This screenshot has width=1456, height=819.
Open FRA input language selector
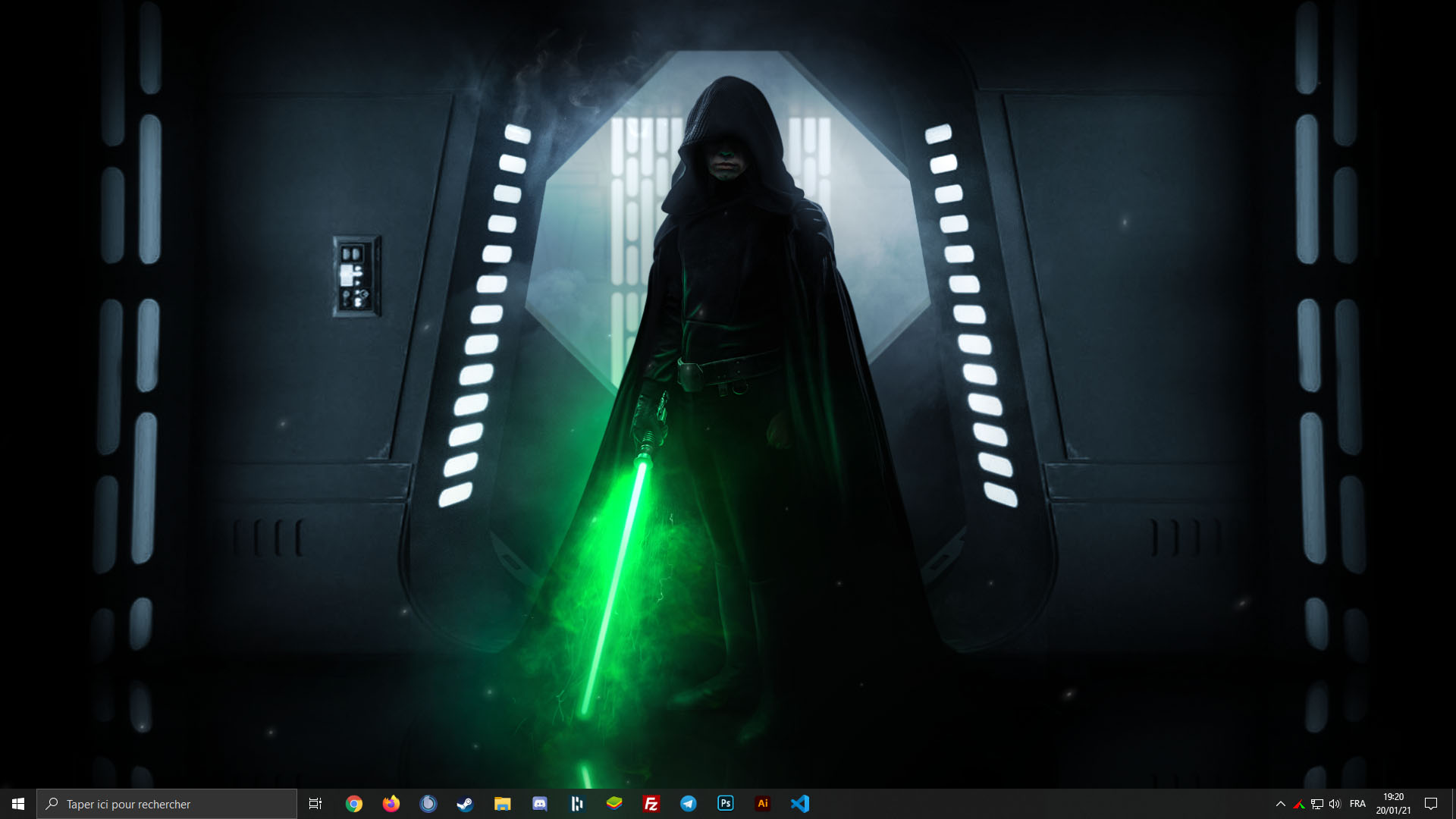(1357, 804)
